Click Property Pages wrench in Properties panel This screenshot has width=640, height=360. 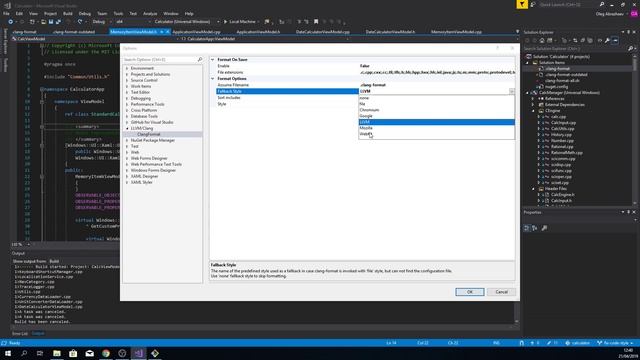544,228
